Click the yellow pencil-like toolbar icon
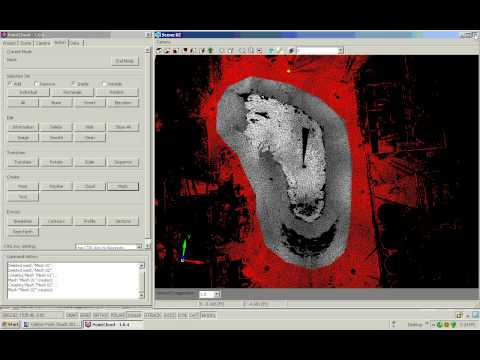The image size is (480, 360). pos(280,51)
